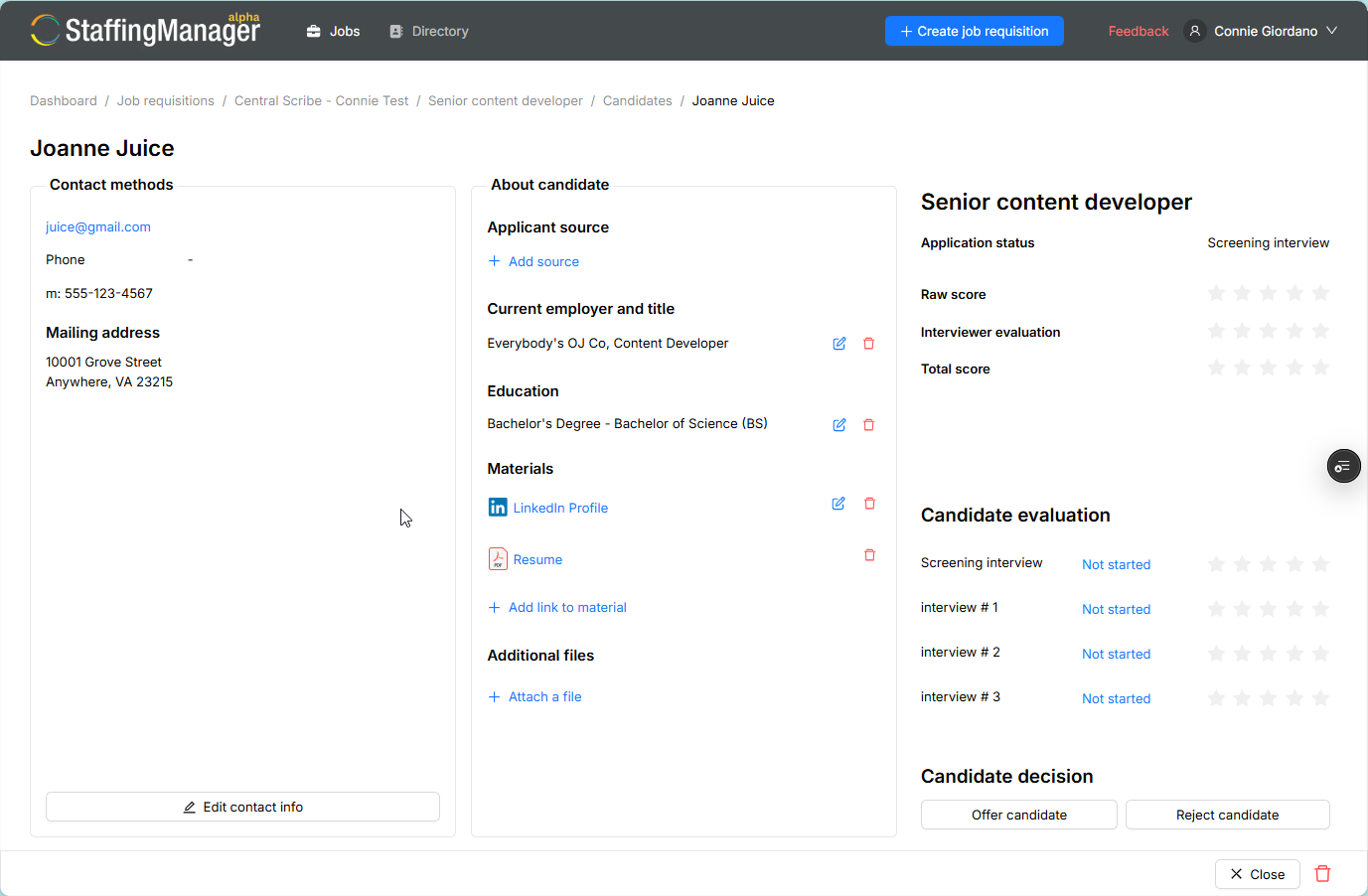This screenshot has width=1368, height=896.
Task: Click Attach a file link
Action: [534, 696]
